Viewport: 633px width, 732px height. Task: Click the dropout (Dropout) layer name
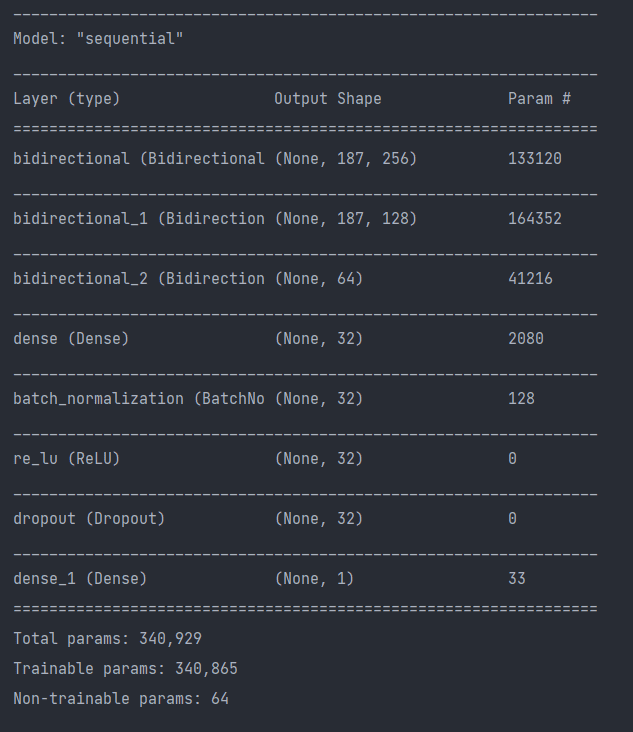tap(89, 519)
